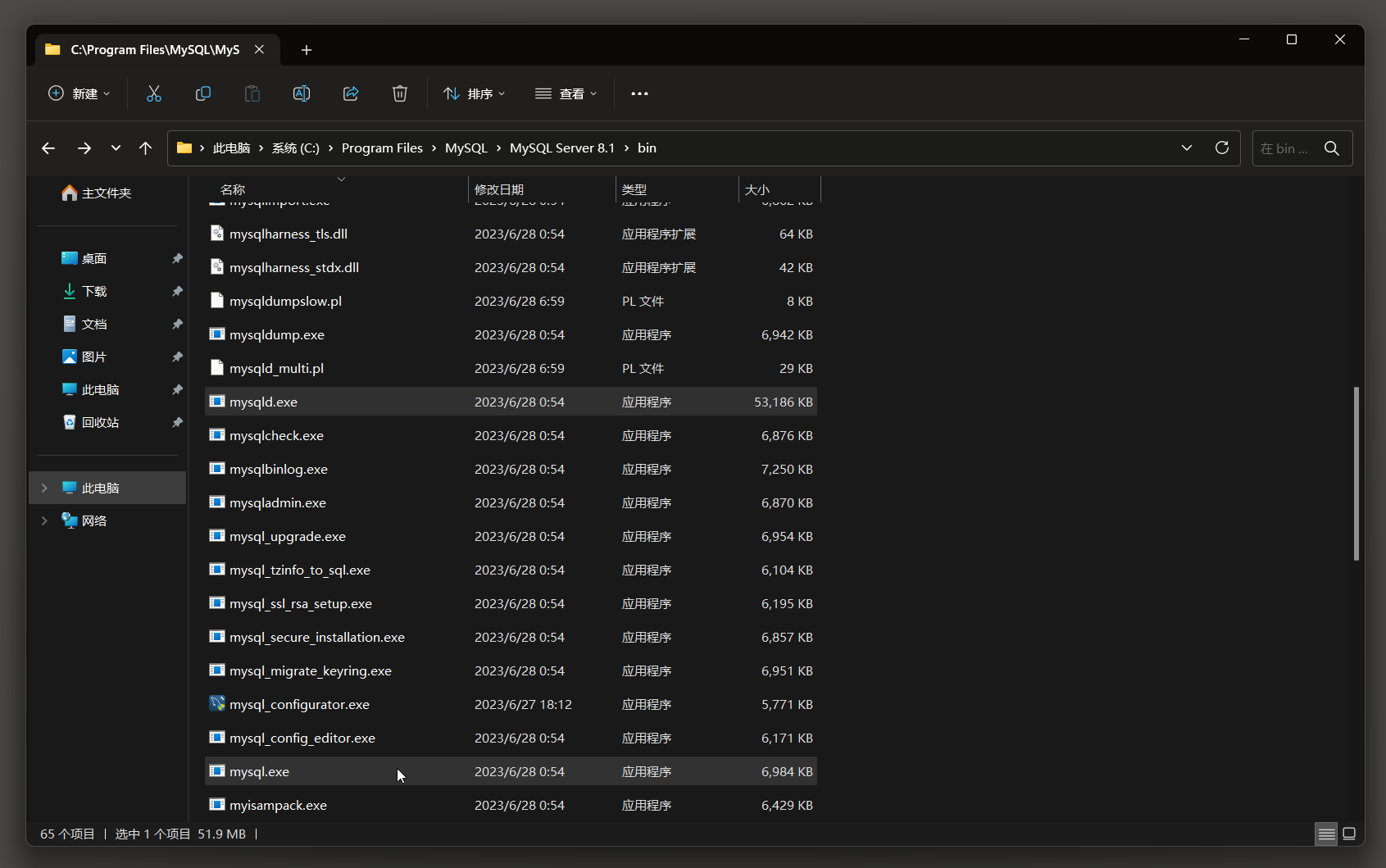The image size is (1386, 868).
Task: Click the mysqldumpslow.pl file icon
Action: pyautogui.click(x=217, y=300)
